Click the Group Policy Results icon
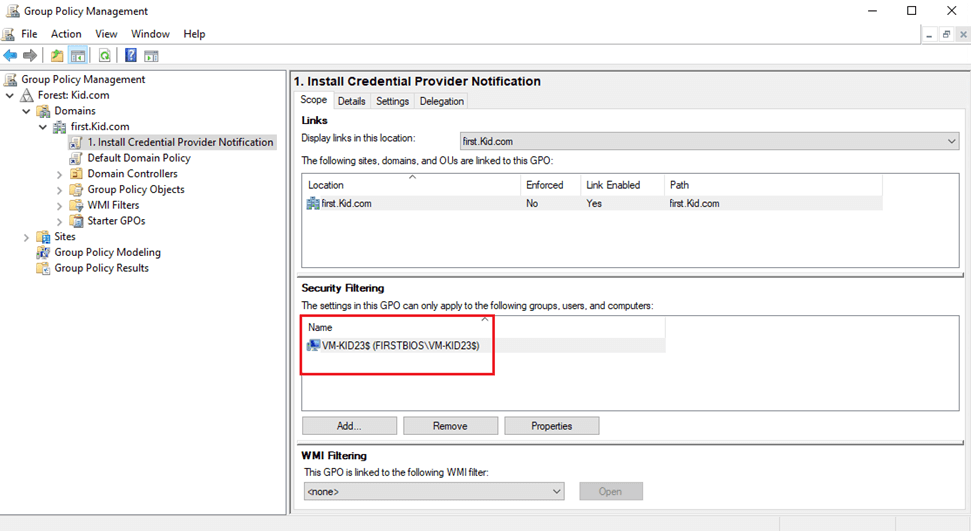 coord(43,268)
